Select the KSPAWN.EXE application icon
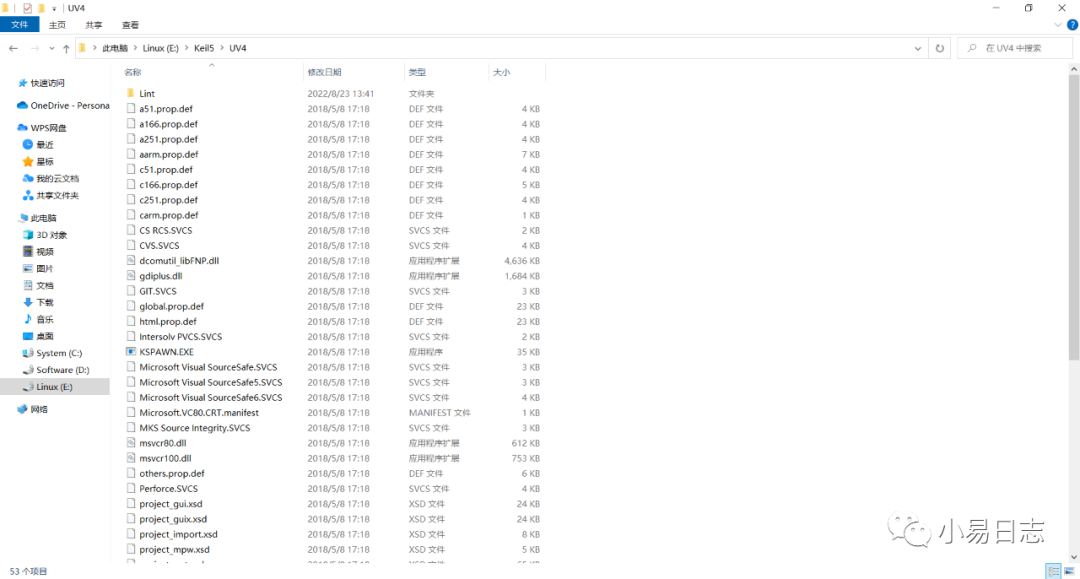Viewport: 1080px width, 579px height. 131,352
